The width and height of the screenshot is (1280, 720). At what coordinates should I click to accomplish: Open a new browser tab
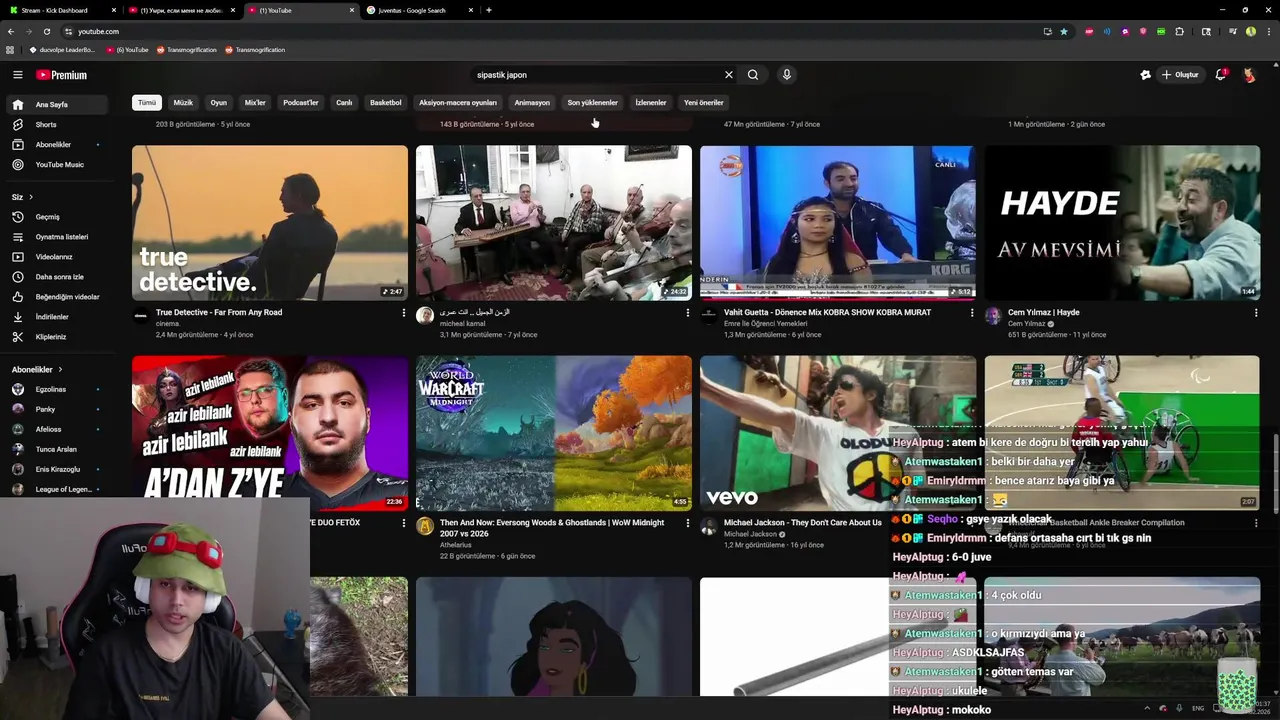(x=489, y=10)
